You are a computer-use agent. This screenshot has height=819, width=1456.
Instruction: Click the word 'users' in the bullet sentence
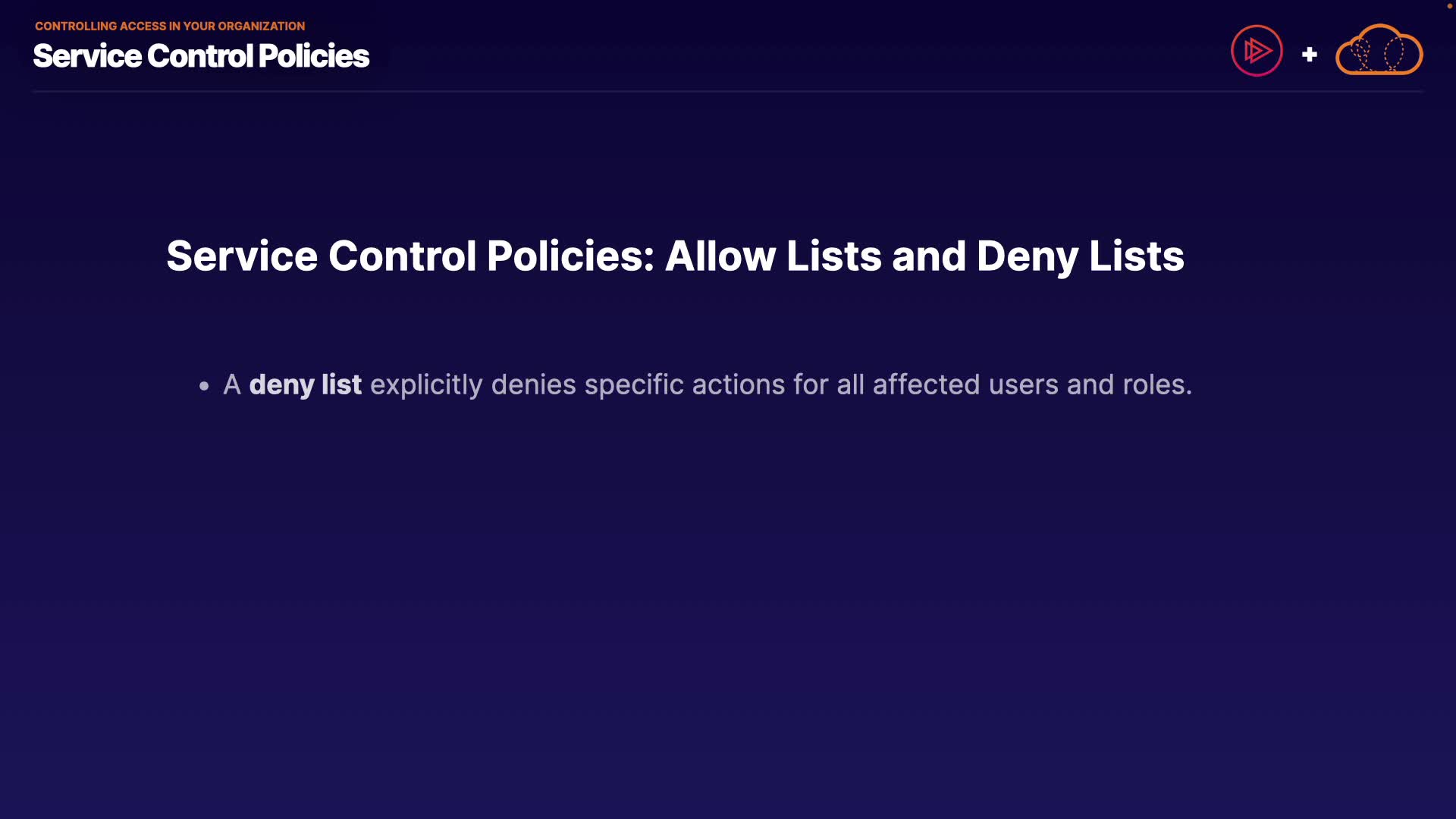click(x=1023, y=384)
